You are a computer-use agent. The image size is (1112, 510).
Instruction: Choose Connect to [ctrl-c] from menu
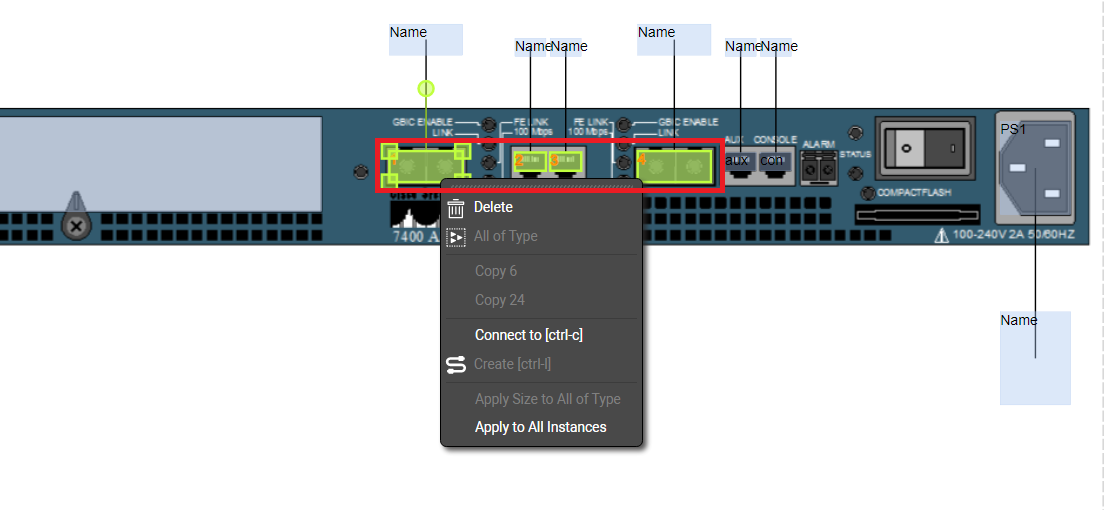click(528, 335)
